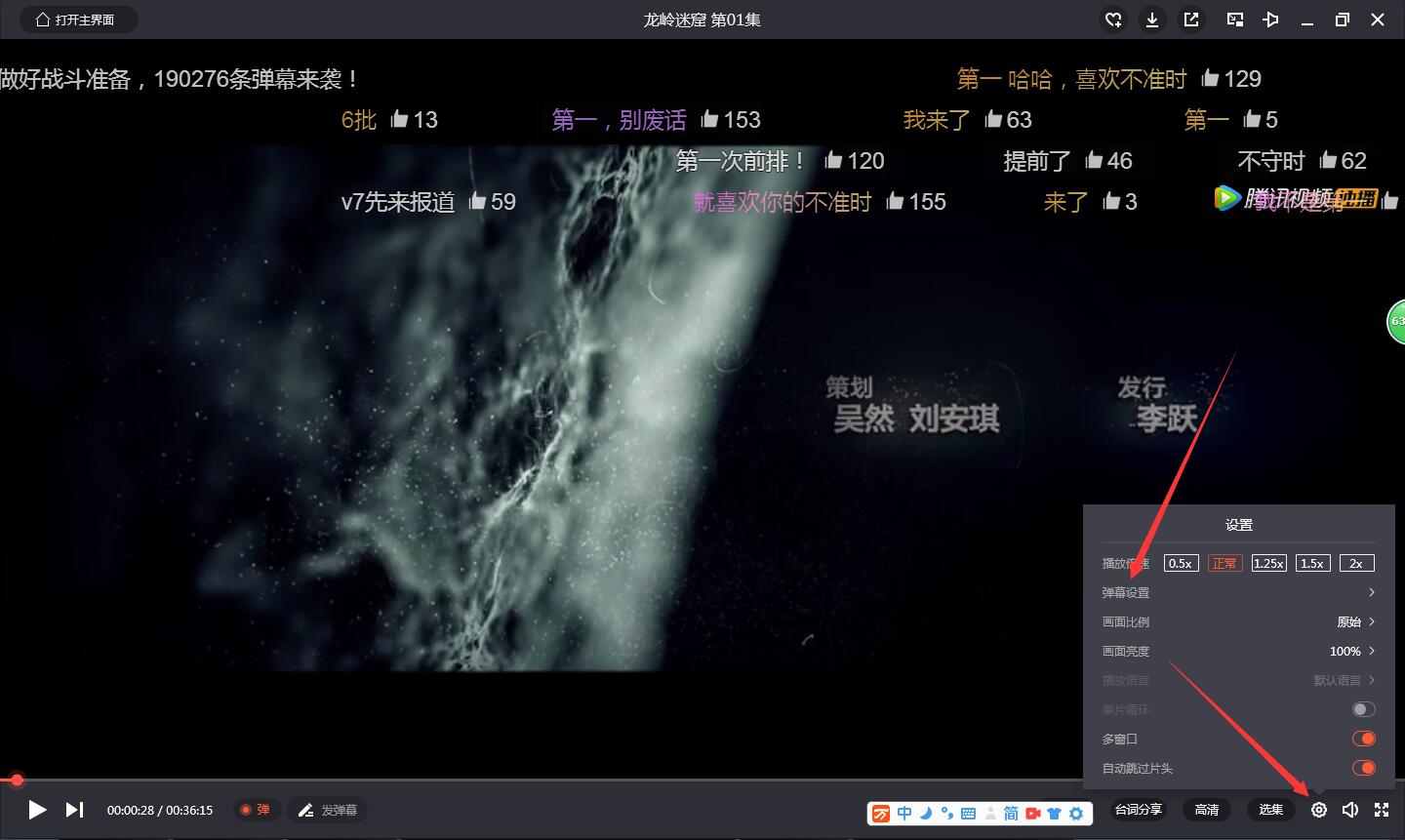Like the comment 不守时 thumbs-up

pyautogui.click(x=1328, y=160)
